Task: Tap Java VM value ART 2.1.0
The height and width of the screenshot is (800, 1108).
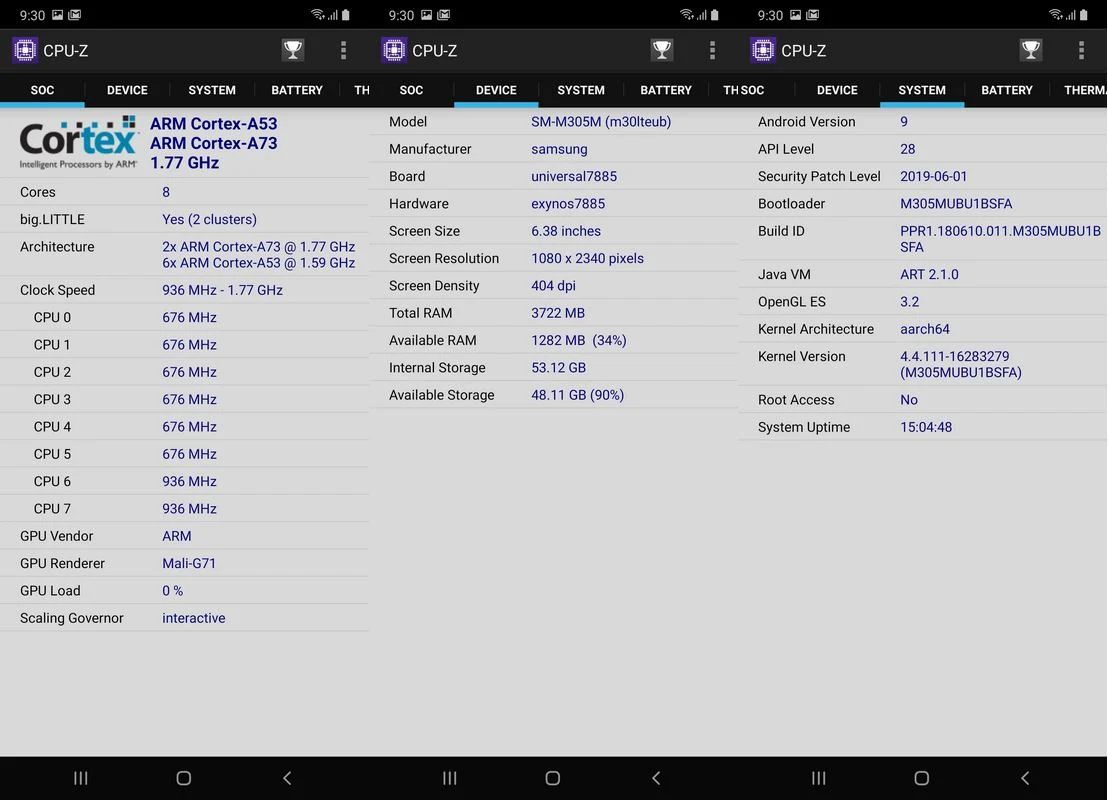Action: pos(929,274)
